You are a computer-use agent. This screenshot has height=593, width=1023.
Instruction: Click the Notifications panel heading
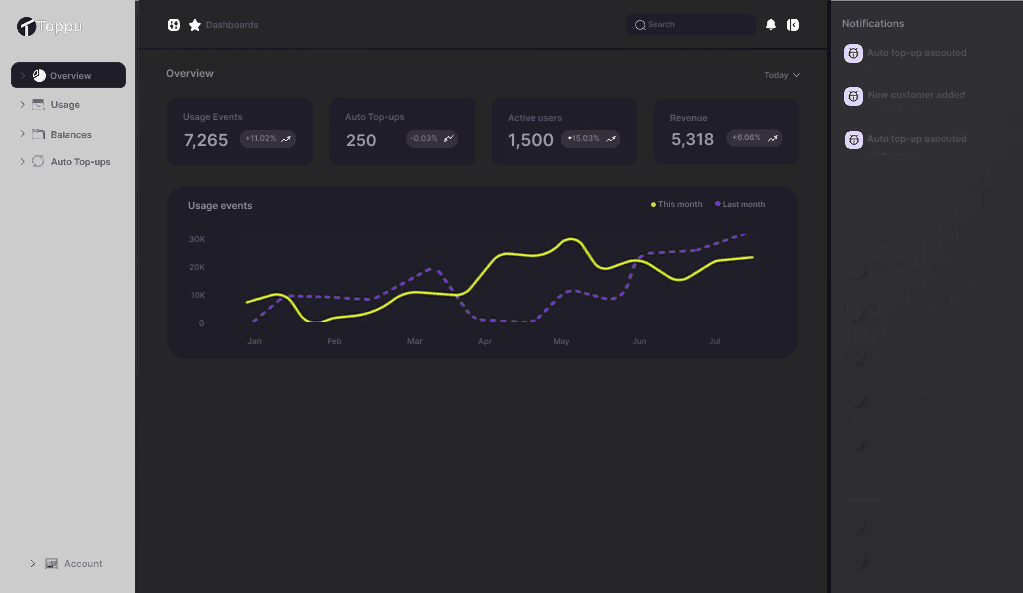pyautogui.click(x=873, y=23)
